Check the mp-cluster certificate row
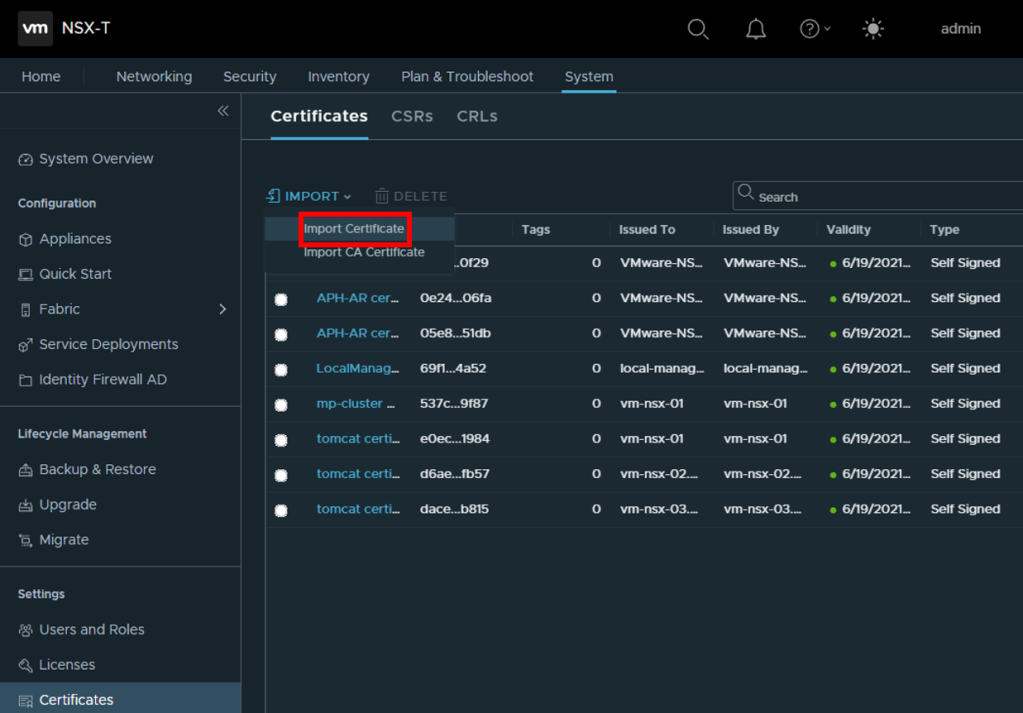This screenshot has height=713, width=1023. pyautogui.click(x=281, y=405)
